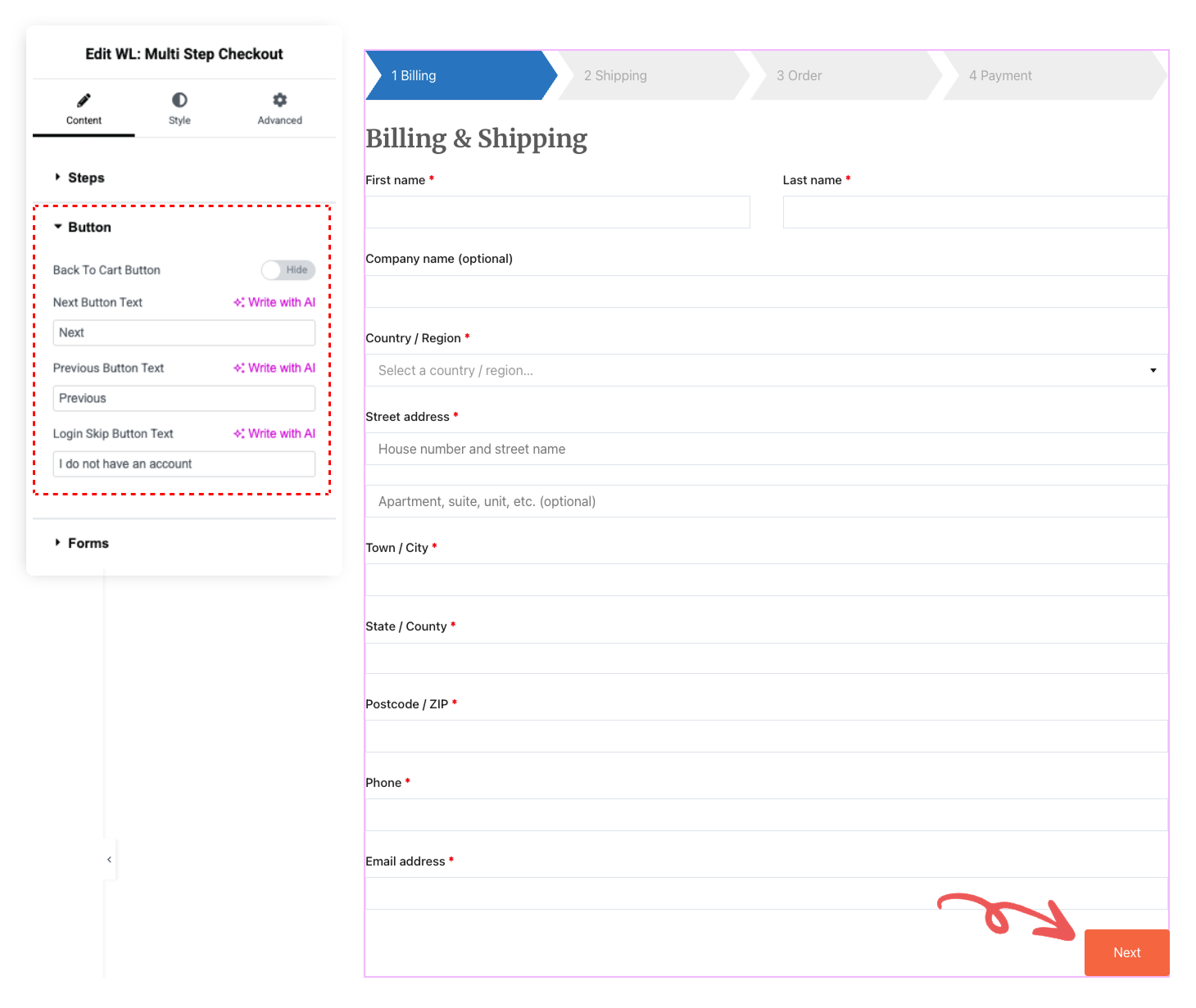Open the 4 Payment step

(1000, 75)
